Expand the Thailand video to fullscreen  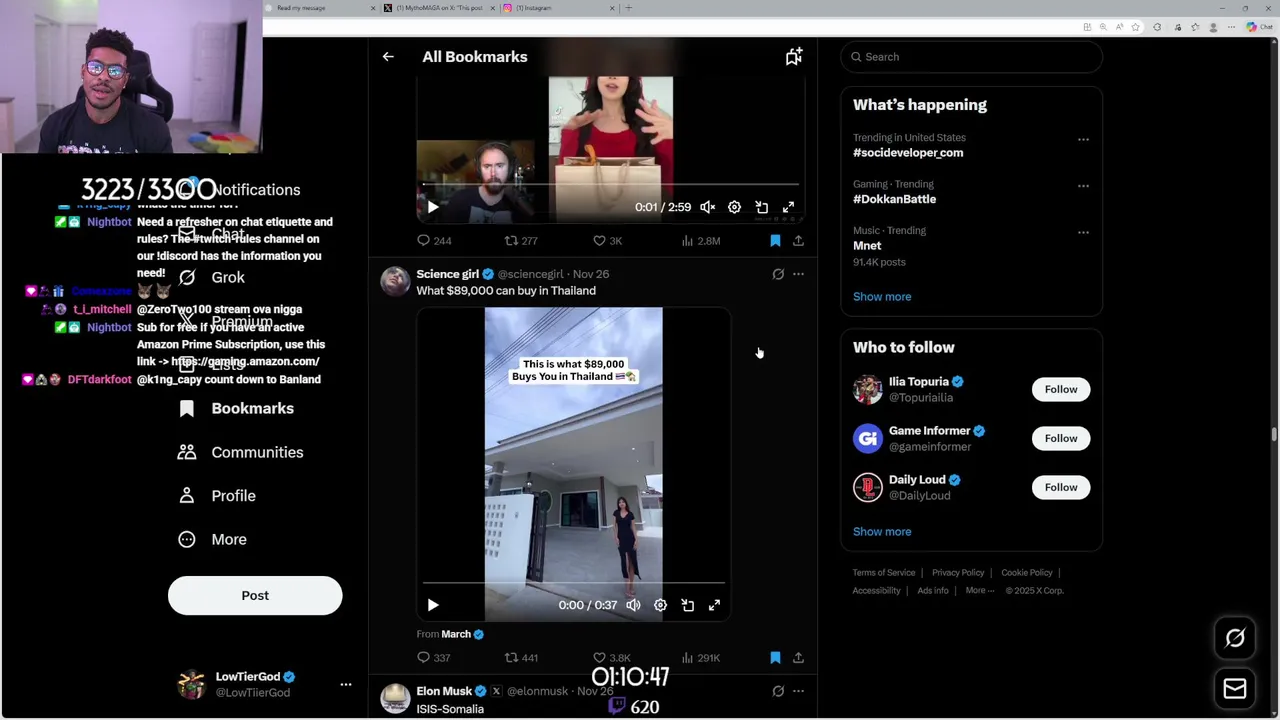tap(714, 605)
